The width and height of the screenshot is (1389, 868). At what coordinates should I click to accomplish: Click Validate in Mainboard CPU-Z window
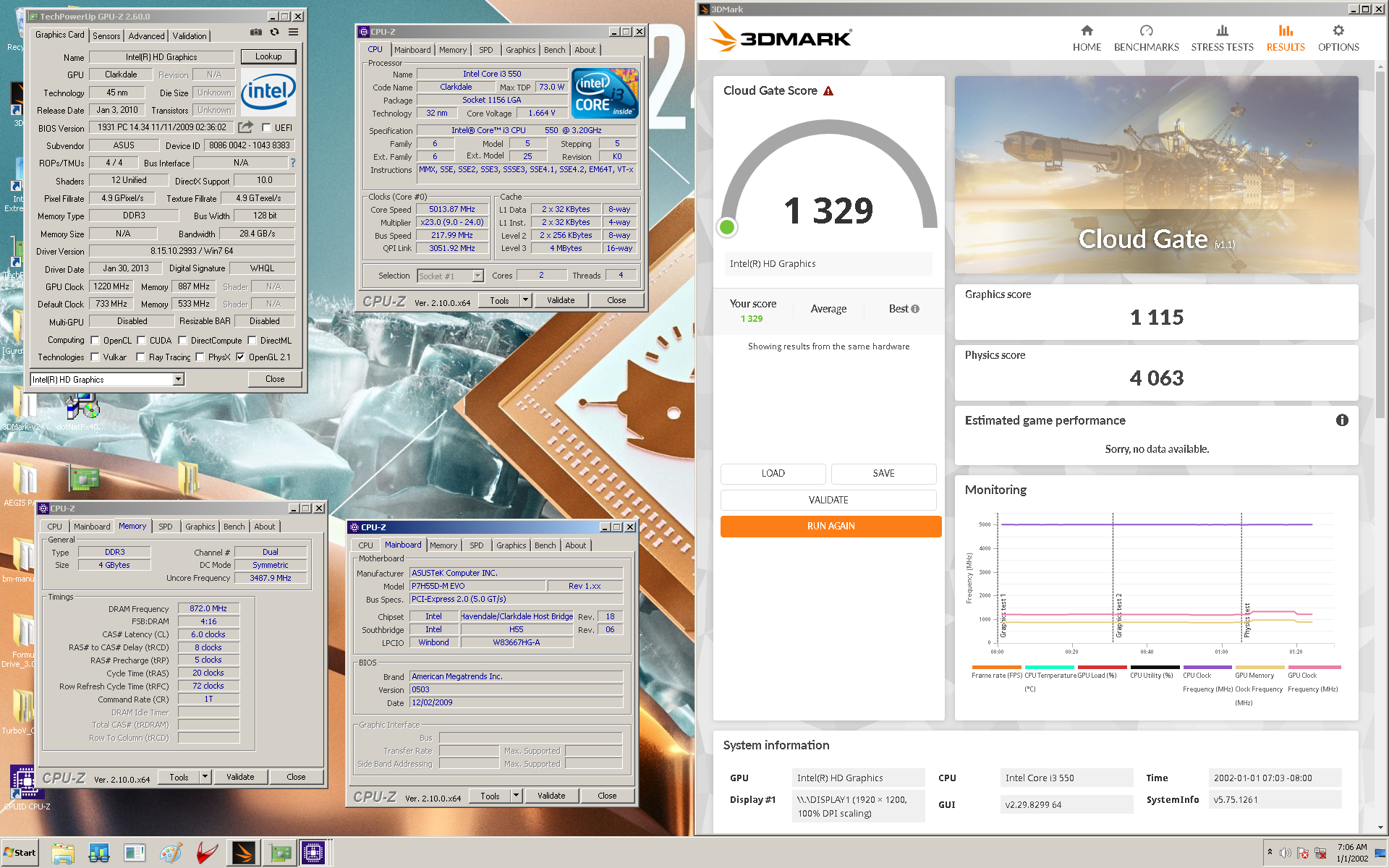551,796
